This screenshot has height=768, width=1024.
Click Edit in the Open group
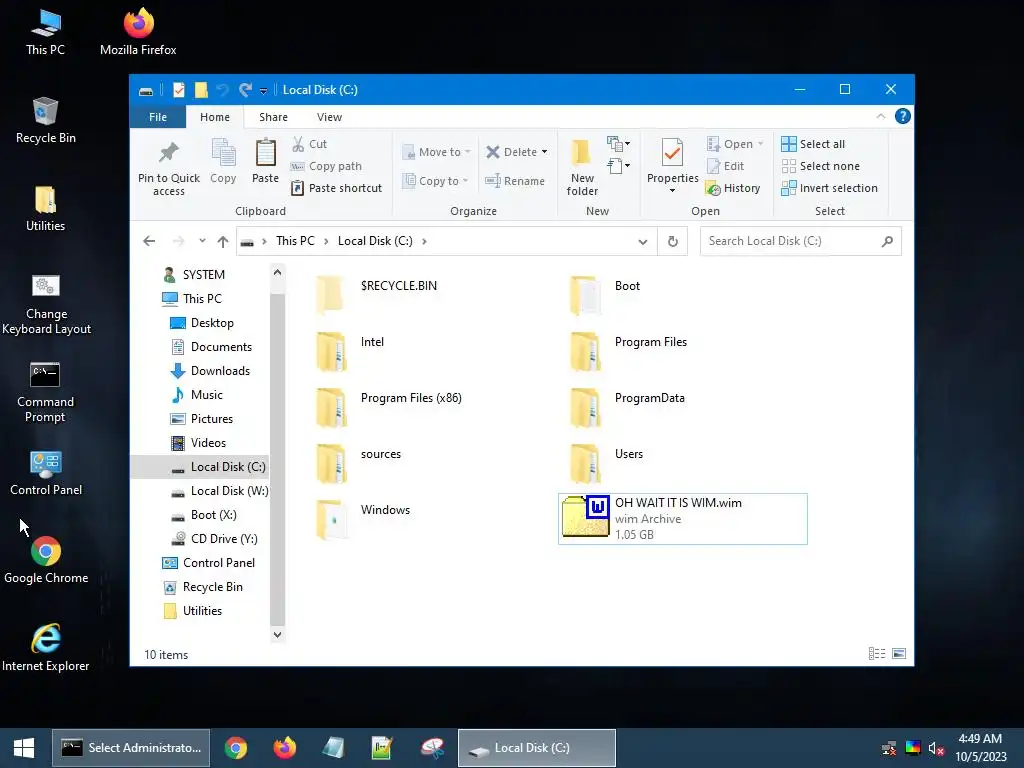(x=726, y=166)
